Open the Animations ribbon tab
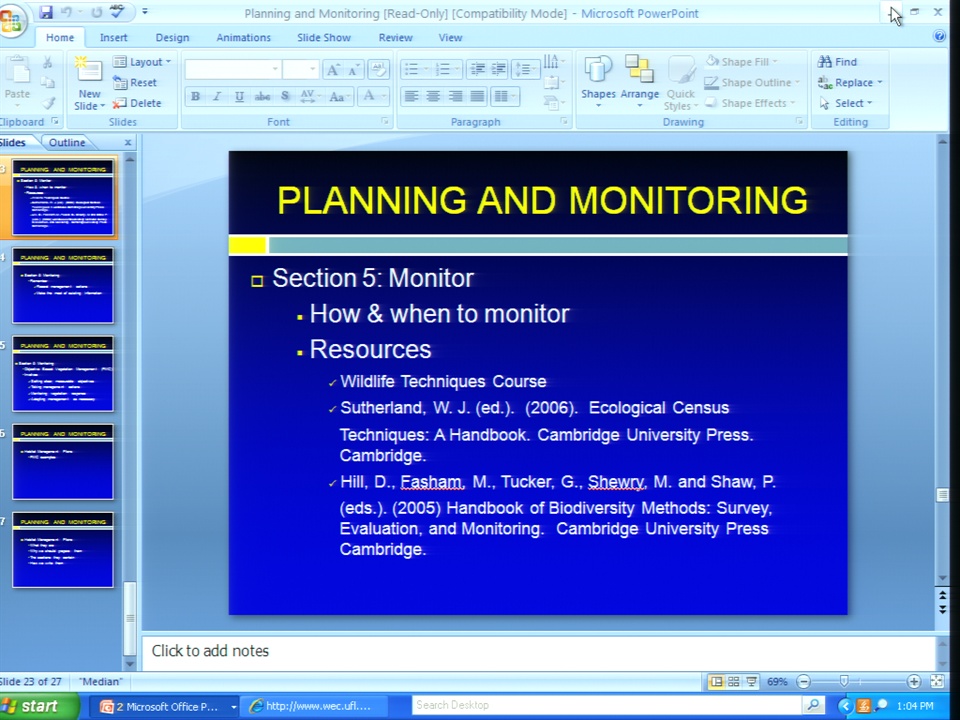Viewport: 960px width, 720px height. tap(243, 37)
